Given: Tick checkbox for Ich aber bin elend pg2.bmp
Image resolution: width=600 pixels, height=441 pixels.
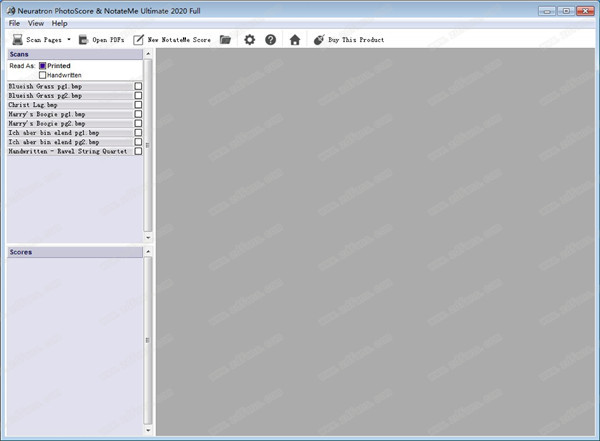Looking at the screenshot, I should pos(138,142).
